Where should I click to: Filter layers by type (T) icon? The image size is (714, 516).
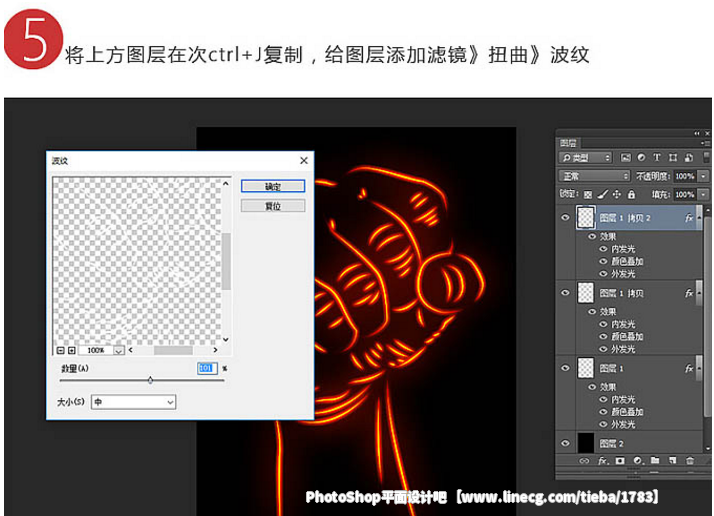click(x=657, y=158)
